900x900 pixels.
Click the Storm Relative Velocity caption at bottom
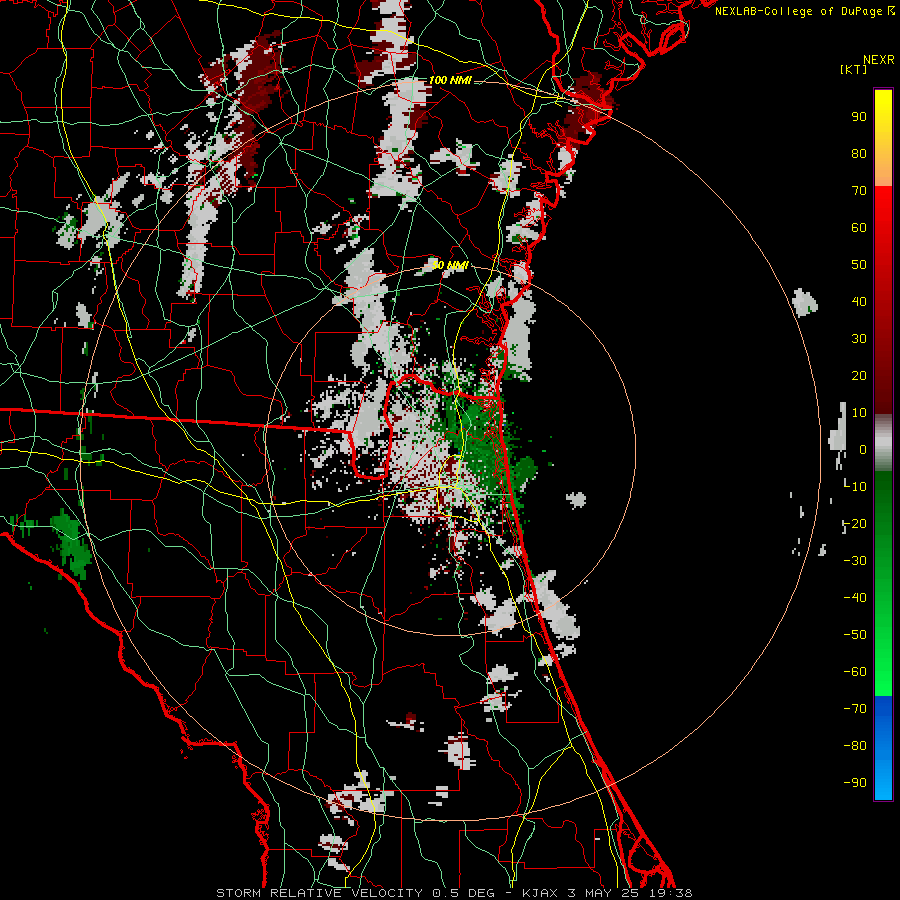pyautogui.click(x=454, y=893)
